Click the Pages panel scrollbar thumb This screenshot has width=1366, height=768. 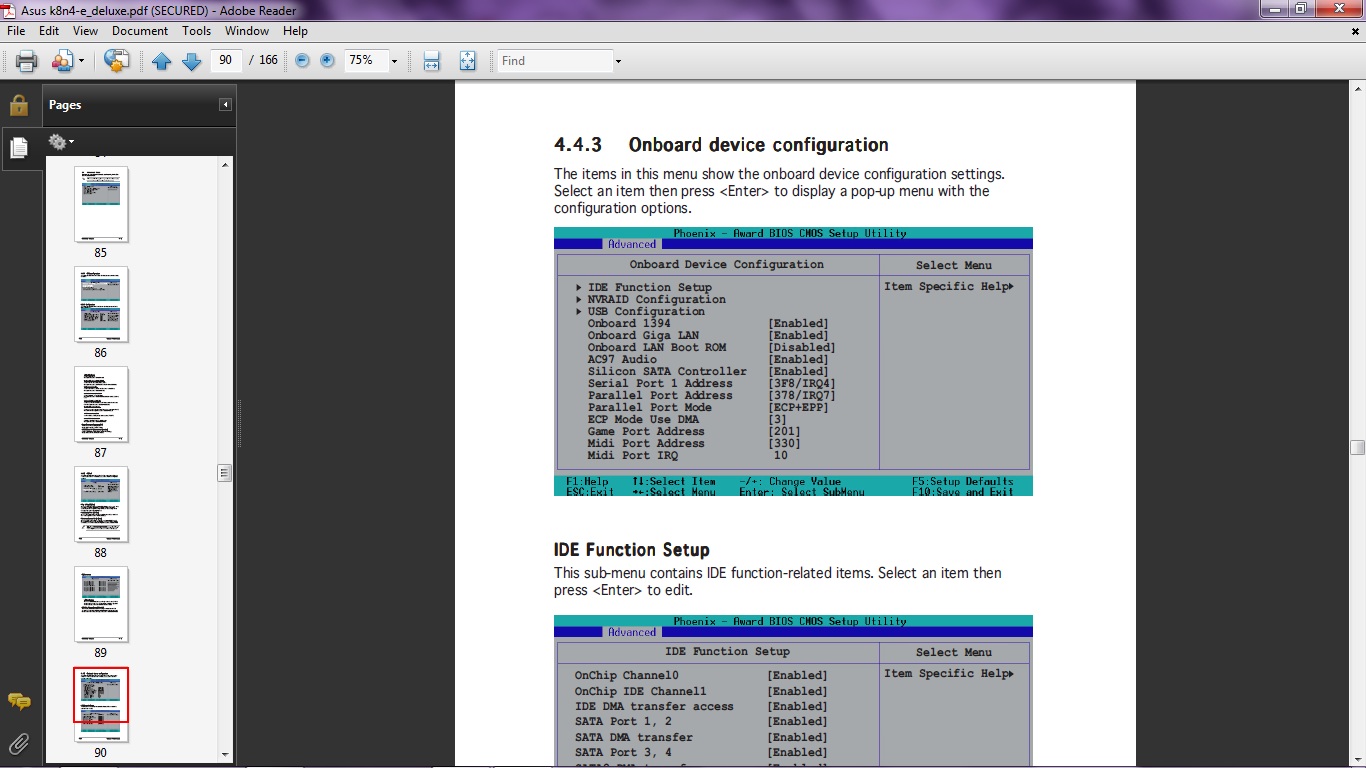click(225, 473)
